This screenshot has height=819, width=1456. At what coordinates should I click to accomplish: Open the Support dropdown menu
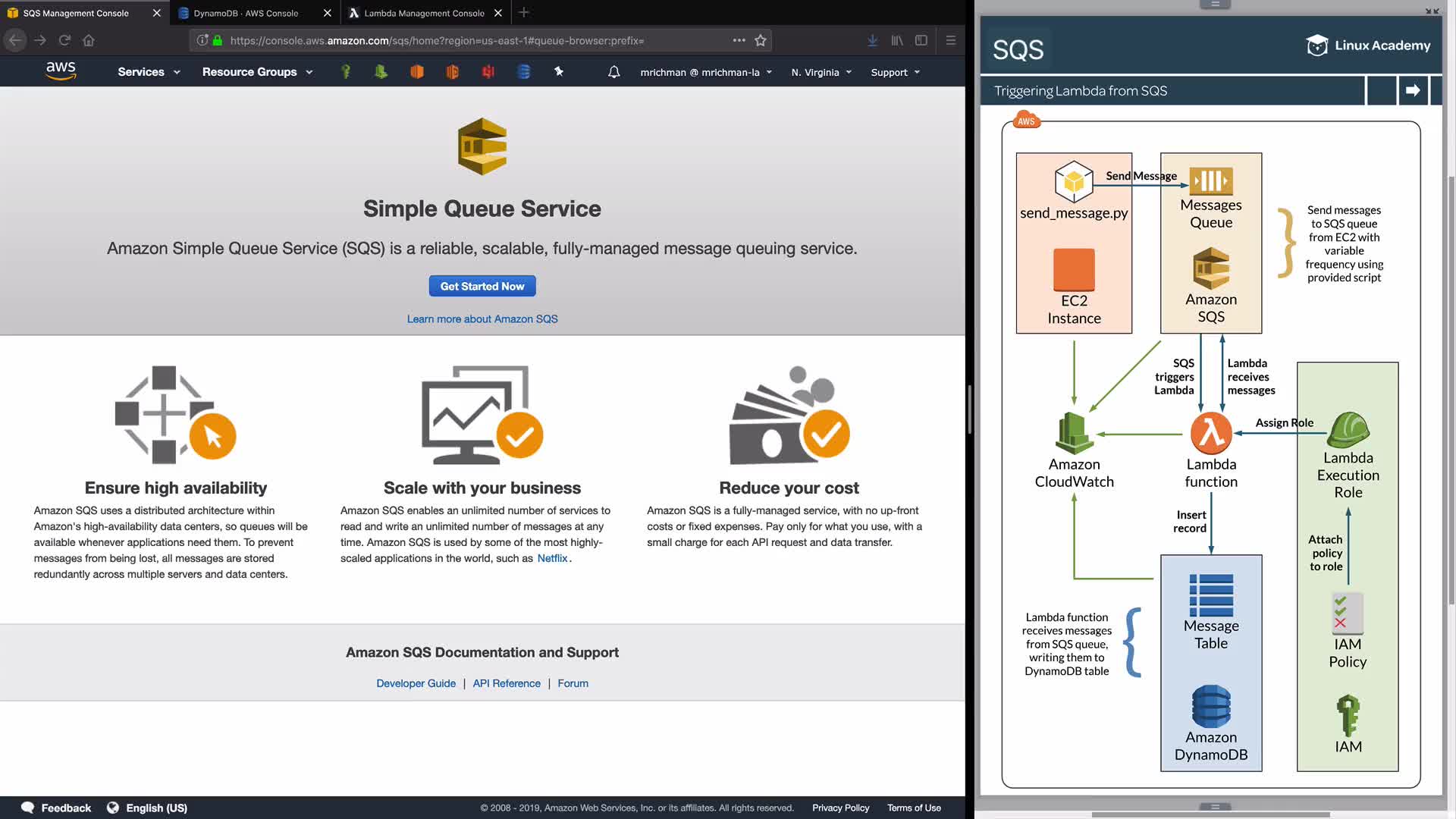(x=895, y=72)
